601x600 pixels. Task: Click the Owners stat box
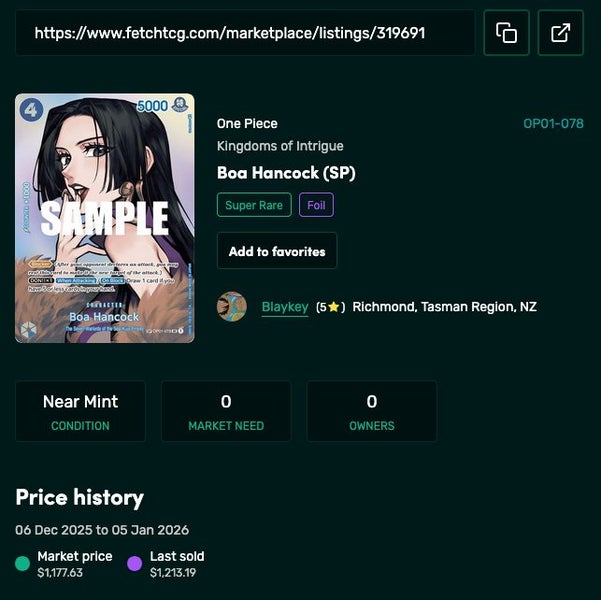(372, 411)
